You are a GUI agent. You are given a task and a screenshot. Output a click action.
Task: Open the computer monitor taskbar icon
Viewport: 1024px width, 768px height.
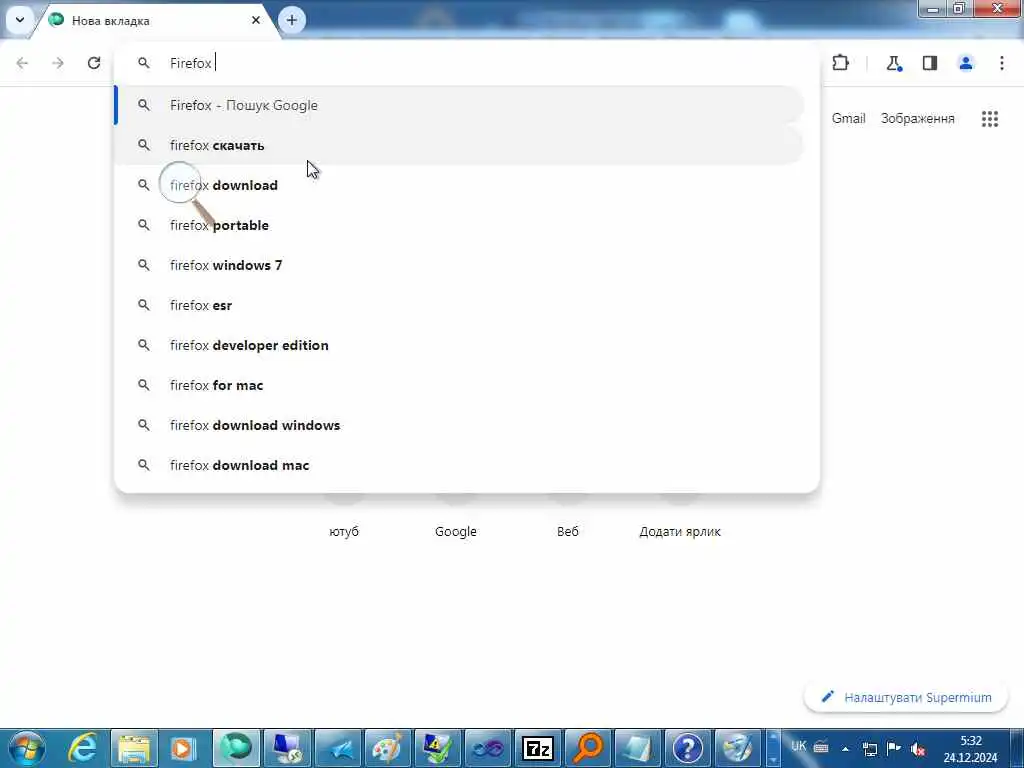pyautogui.click(x=287, y=748)
